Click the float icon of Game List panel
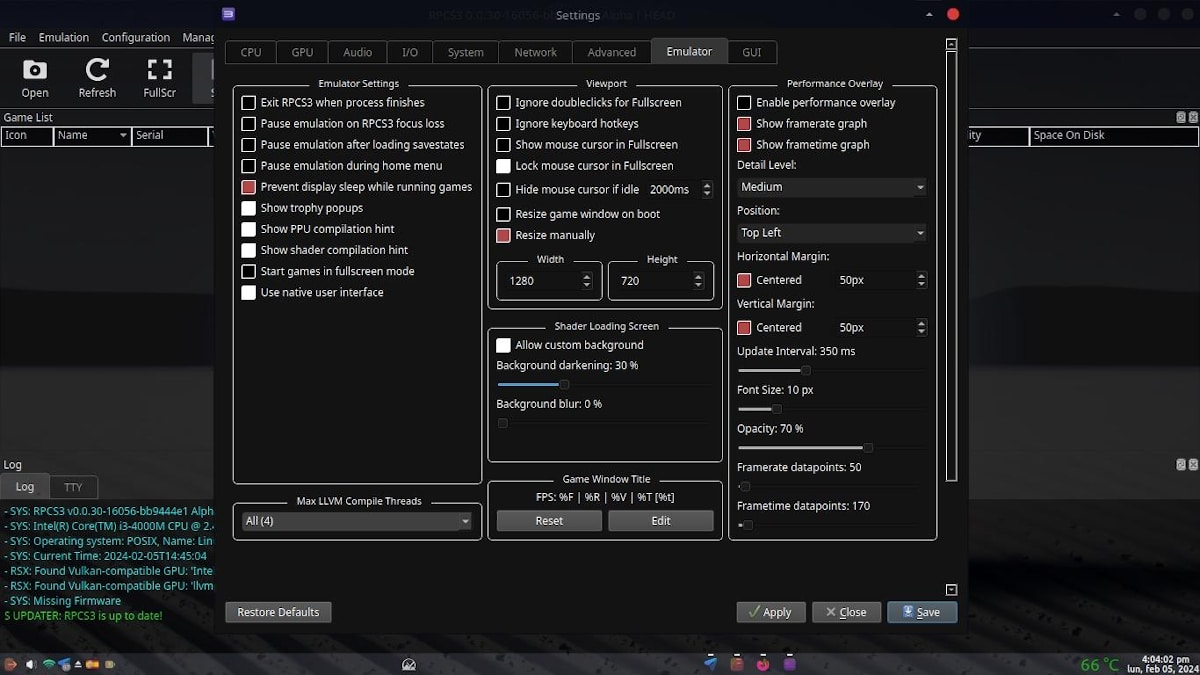The width and height of the screenshot is (1200, 675). click(x=1180, y=117)
